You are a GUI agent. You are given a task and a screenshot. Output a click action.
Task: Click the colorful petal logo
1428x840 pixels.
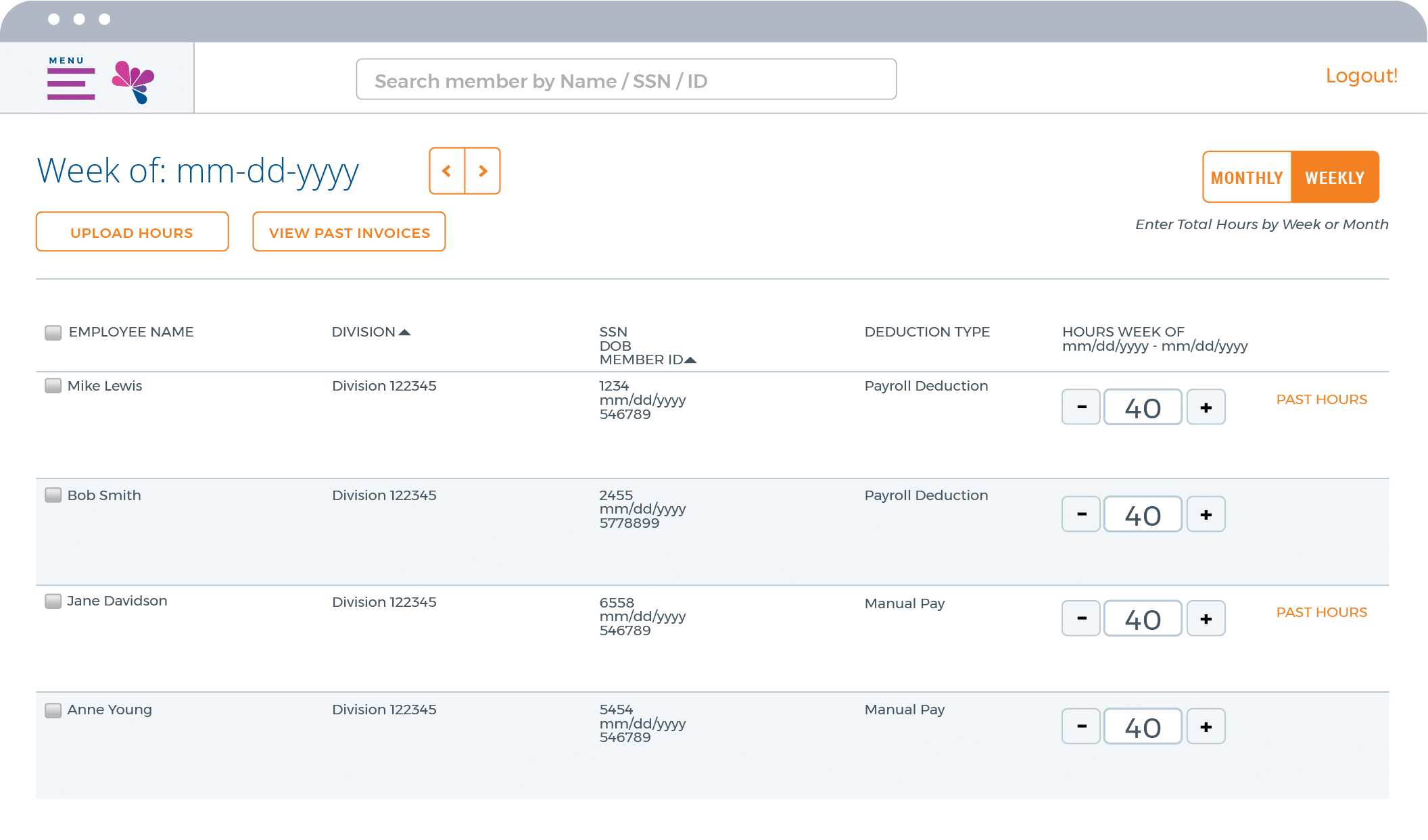133,82
